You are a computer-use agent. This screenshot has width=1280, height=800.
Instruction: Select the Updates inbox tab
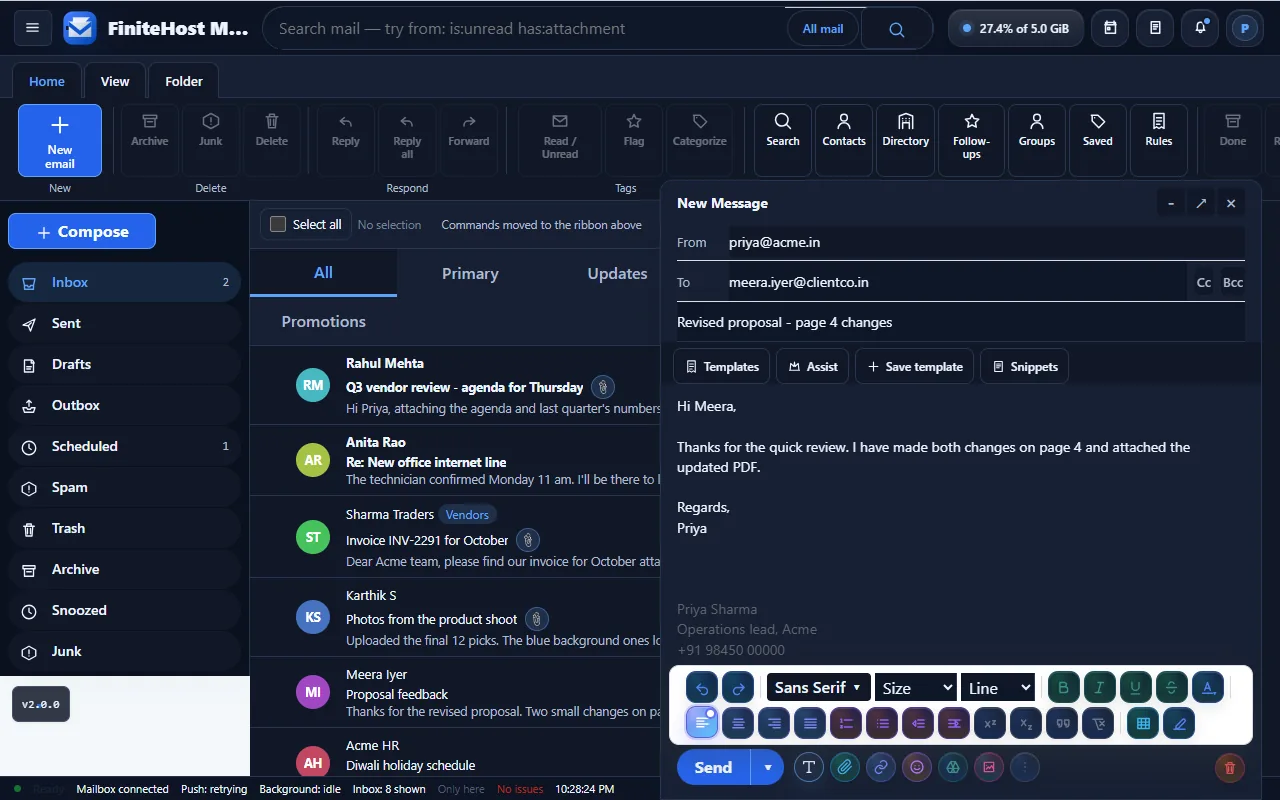click(617, 273)
